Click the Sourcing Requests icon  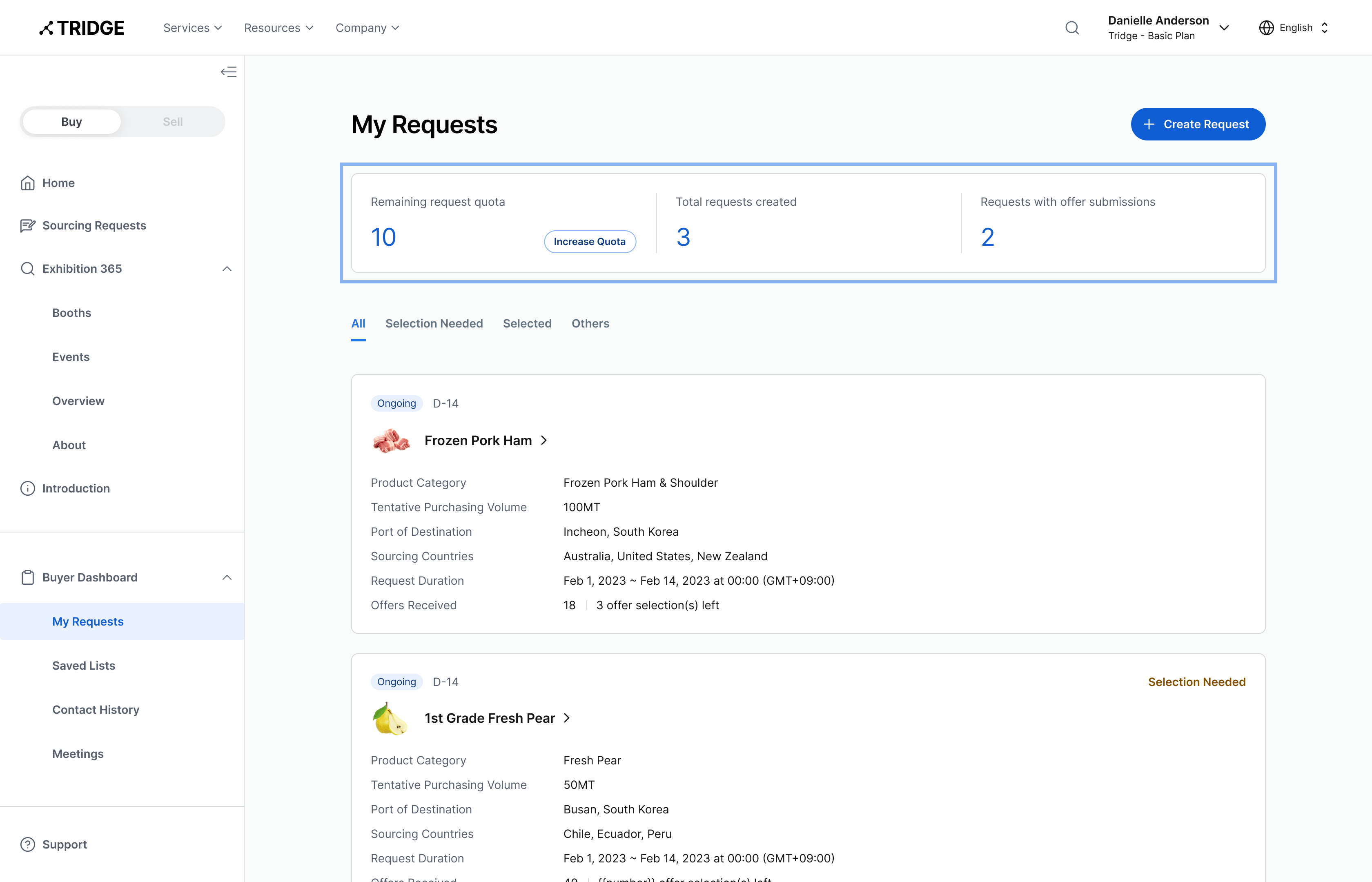click(27, 225)
